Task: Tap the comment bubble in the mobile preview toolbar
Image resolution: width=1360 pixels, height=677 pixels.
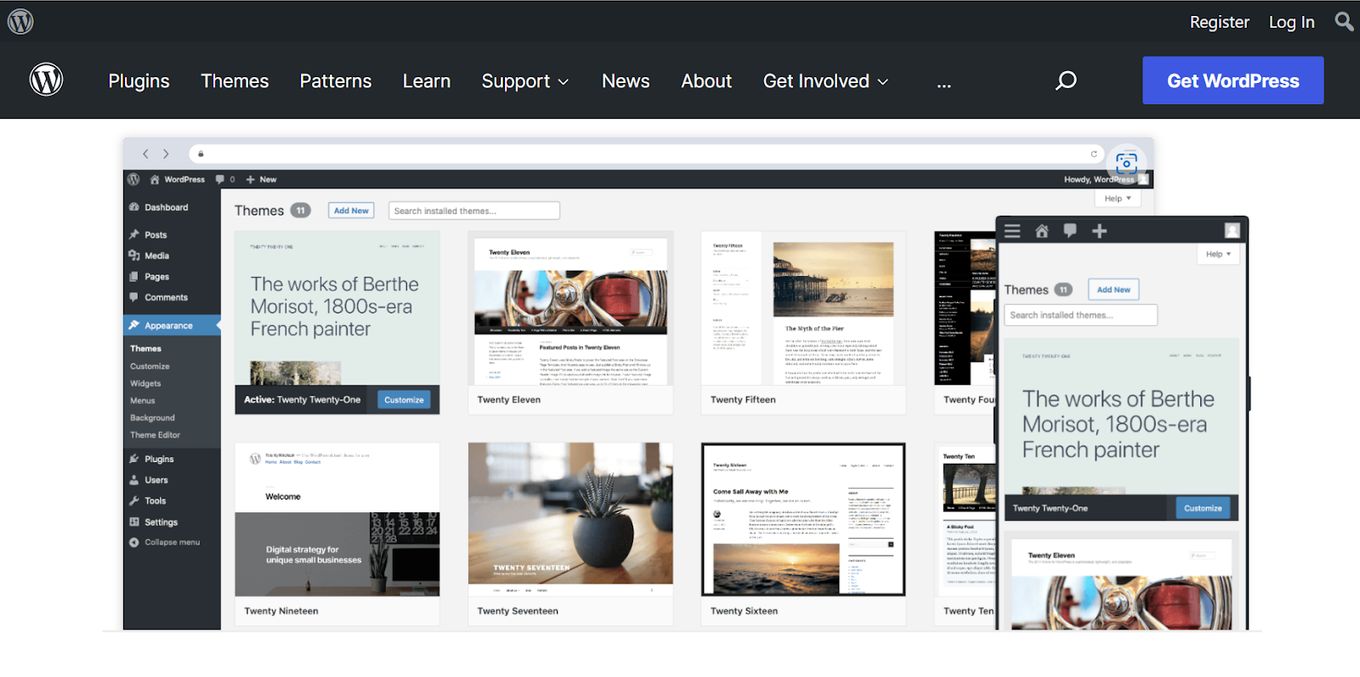Action: (x=1070, y=231)
